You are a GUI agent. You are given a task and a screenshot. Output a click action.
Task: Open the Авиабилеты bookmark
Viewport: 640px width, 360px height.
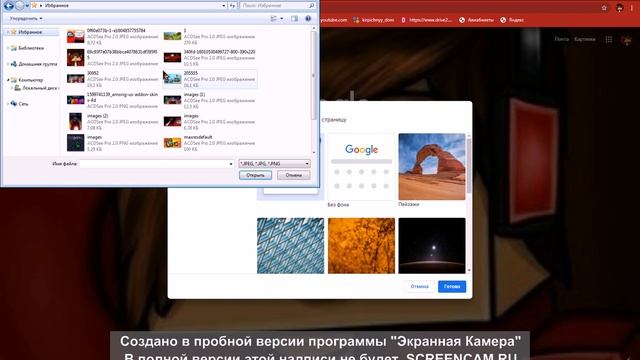point(476,20)
